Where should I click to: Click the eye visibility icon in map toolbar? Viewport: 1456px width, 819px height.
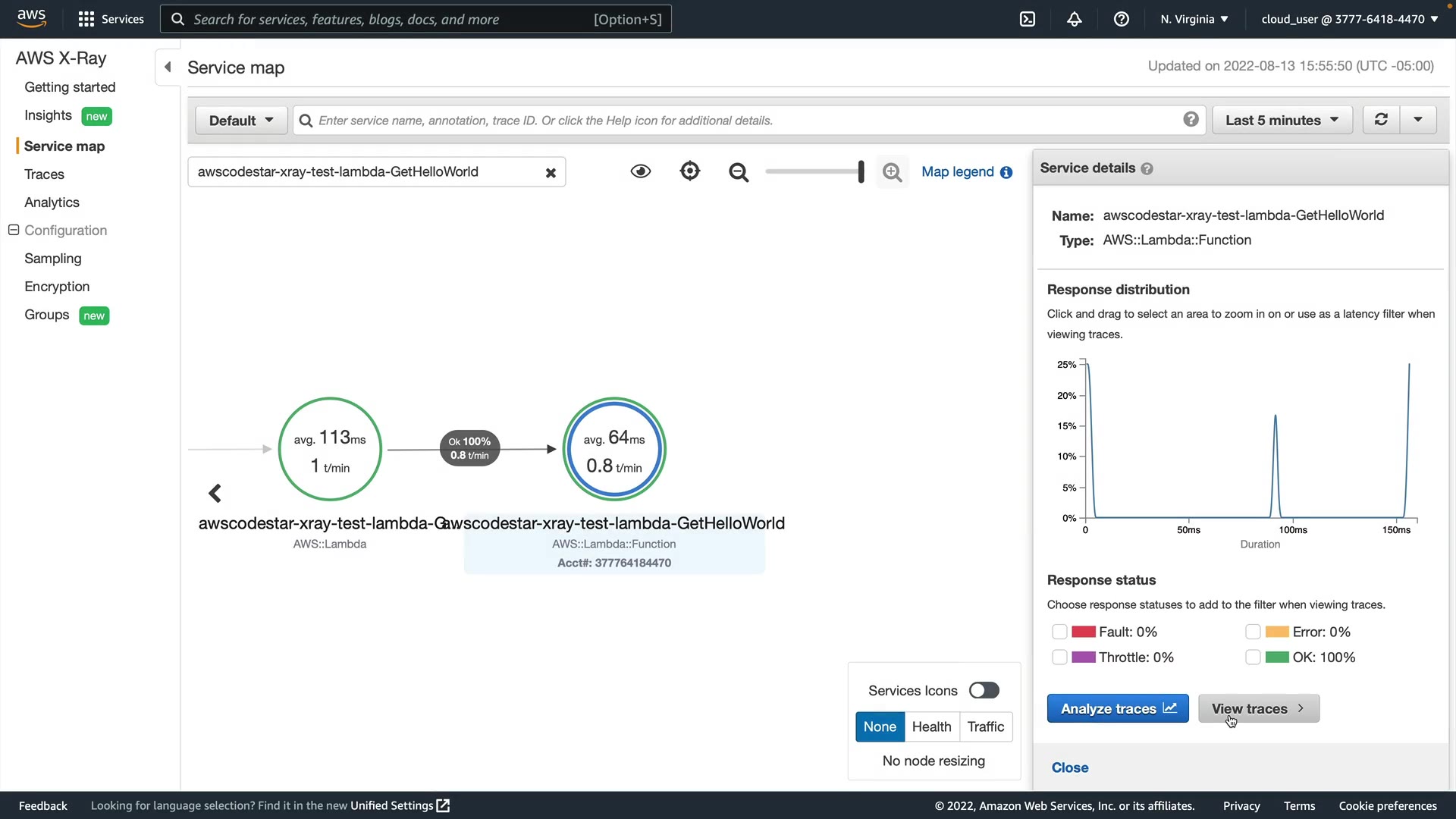pos(641,171)
